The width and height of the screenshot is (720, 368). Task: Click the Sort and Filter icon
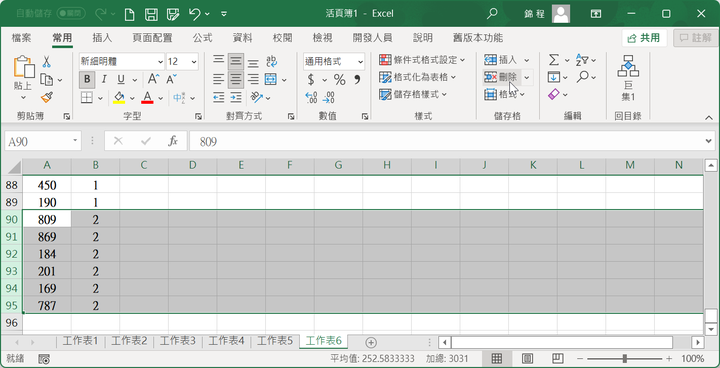(x=582, y=60)
